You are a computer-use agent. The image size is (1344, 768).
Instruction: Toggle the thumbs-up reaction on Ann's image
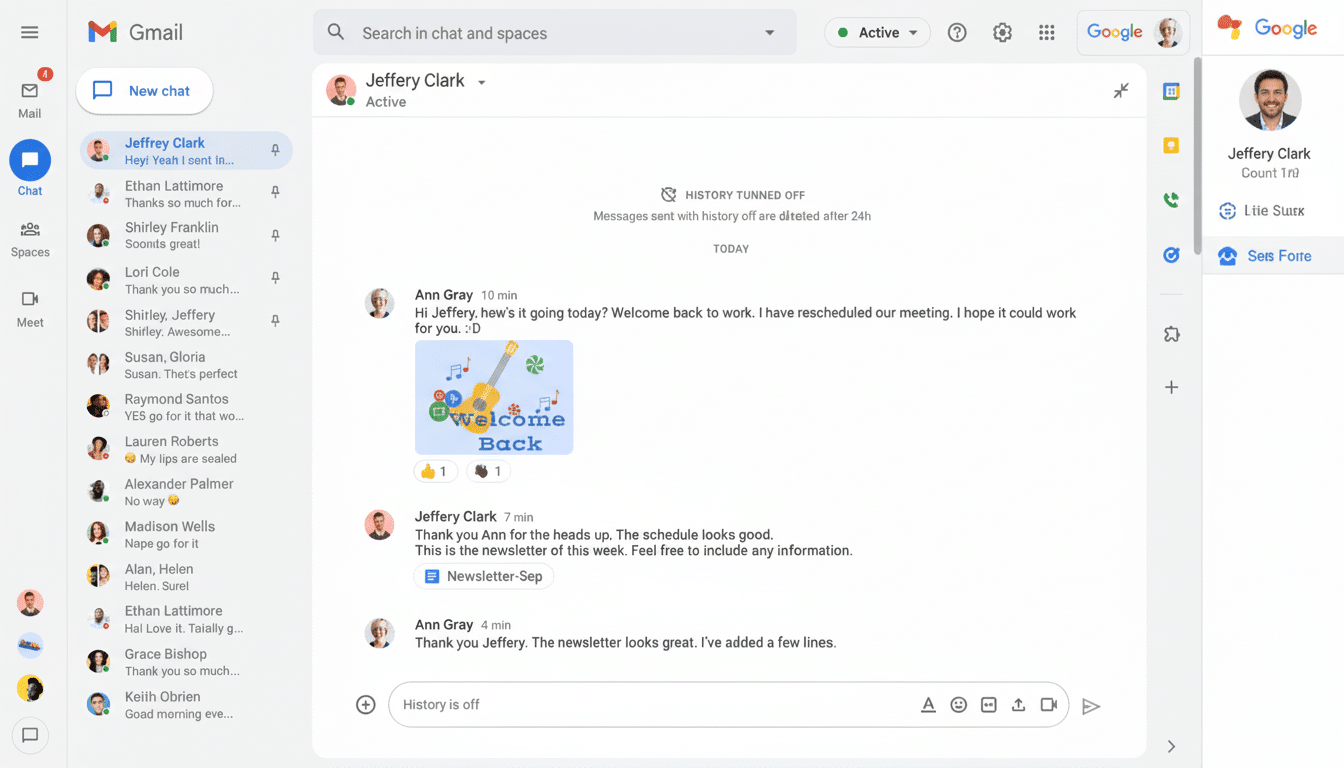point(436,470)
